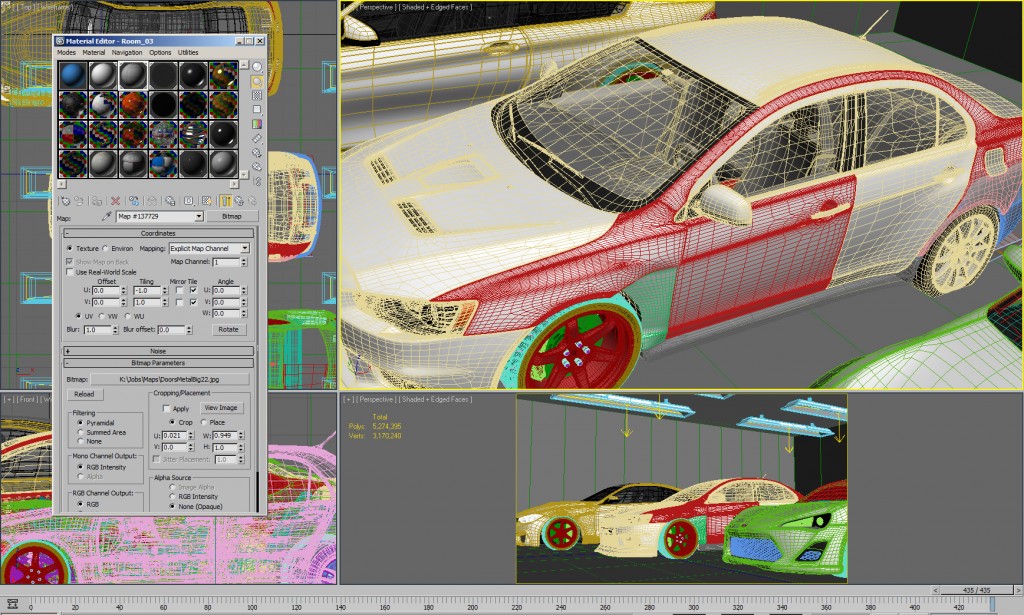Select the blue sphere material slot

(72, 76)
